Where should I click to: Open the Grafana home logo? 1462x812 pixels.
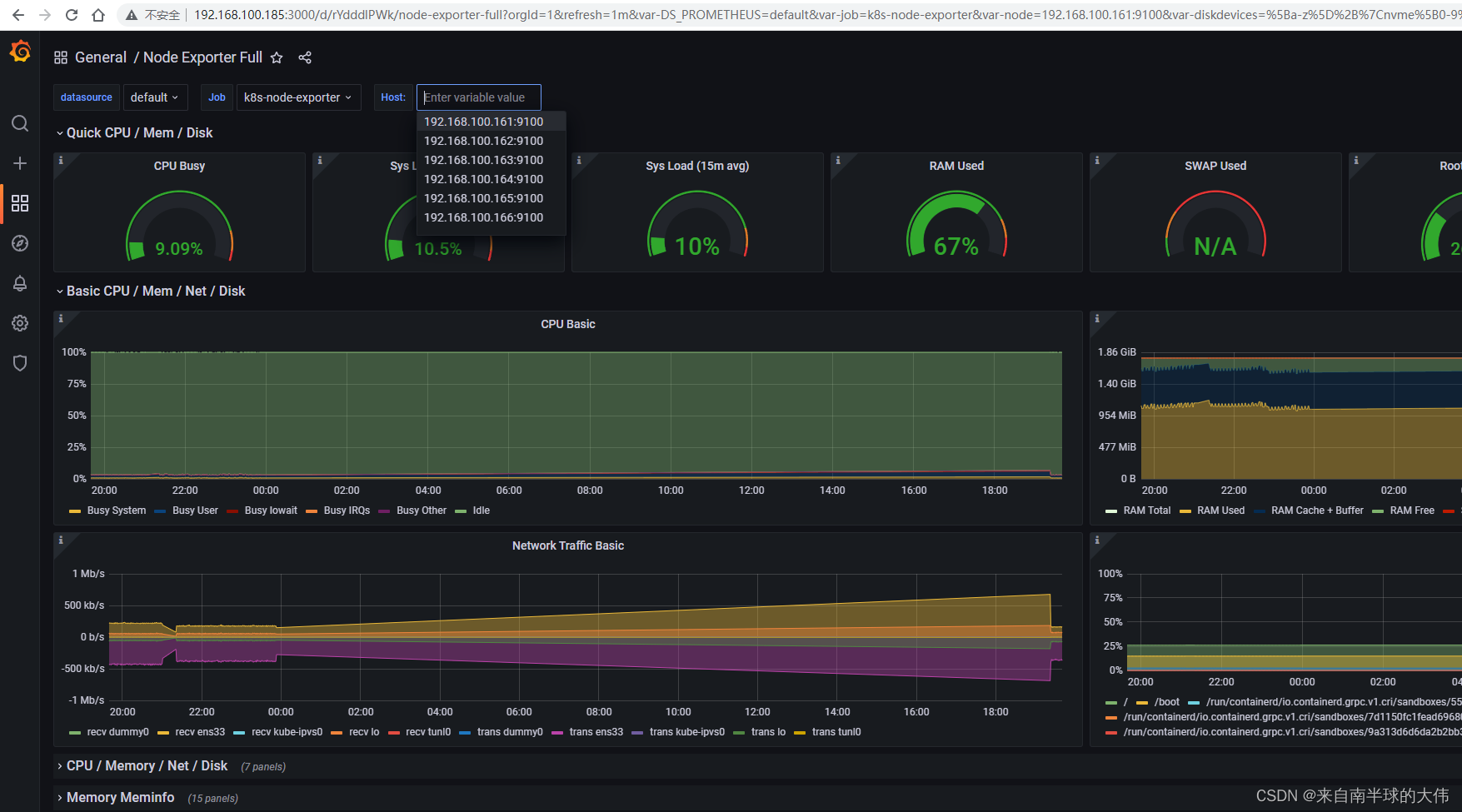[x=20, y=52]
